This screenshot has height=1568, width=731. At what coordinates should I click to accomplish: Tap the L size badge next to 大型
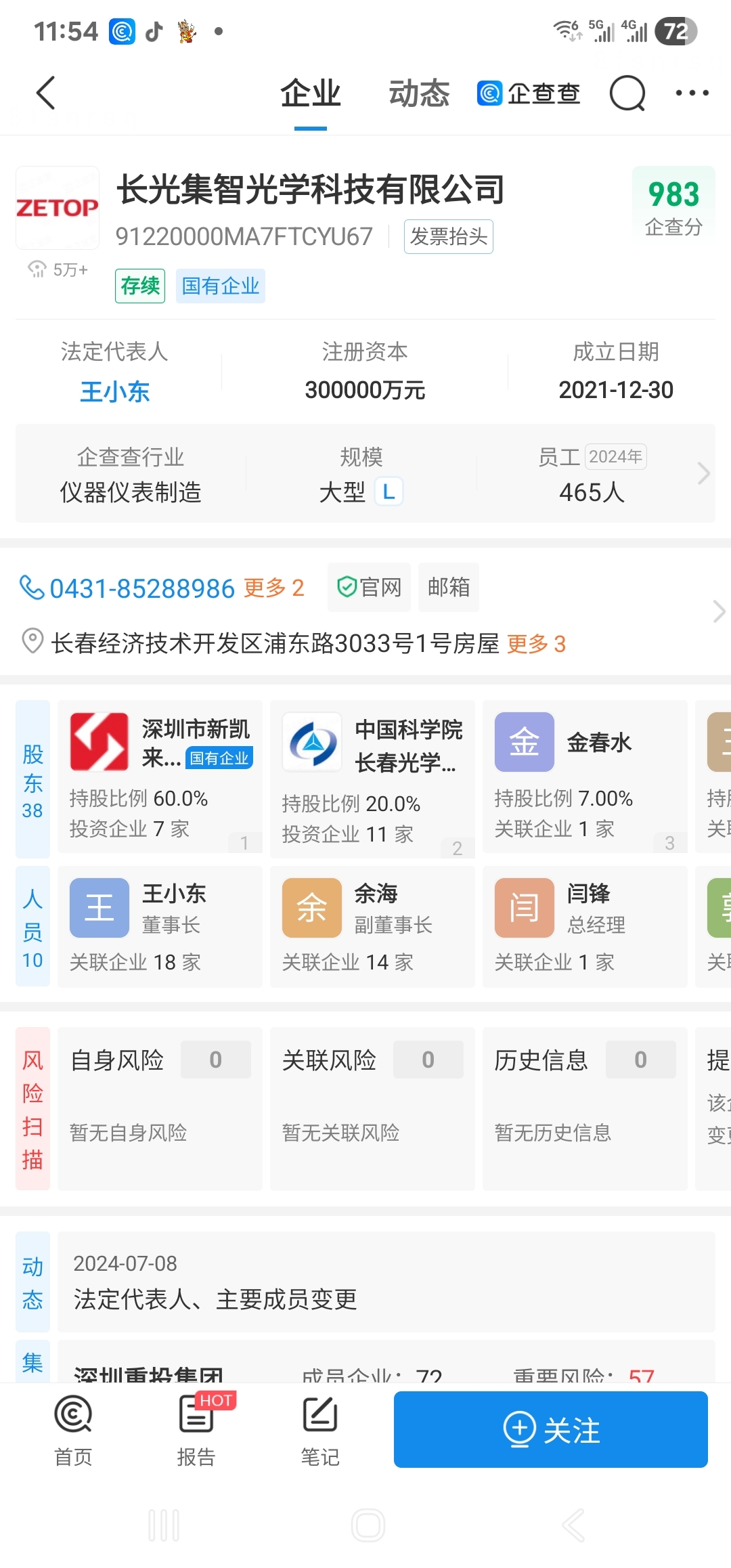[389, 492]
